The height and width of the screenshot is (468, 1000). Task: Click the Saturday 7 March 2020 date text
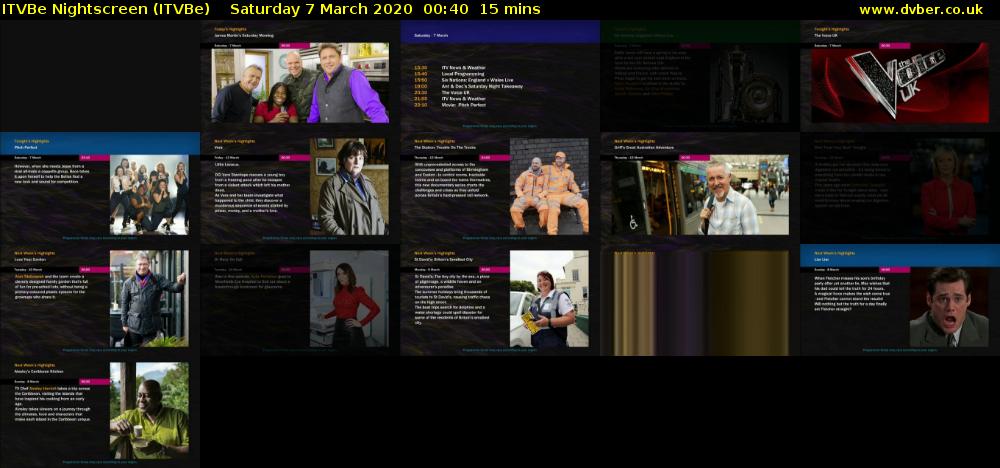coord(321,10)
